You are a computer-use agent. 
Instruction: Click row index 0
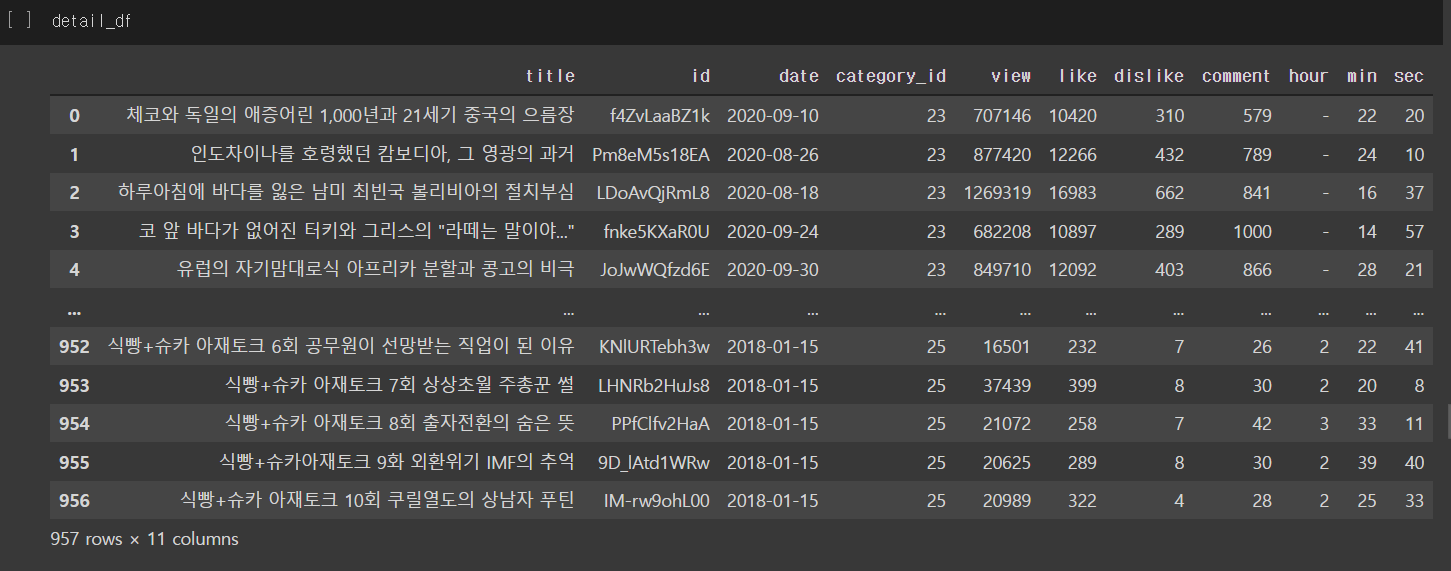click(74, 116)
